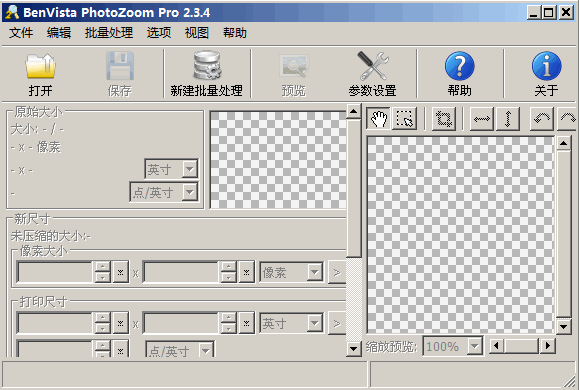This screenshot has height=390, width=579.
Task: Expand the 英寸 unit dropdown in 原始大小
Action: tap(189, 170)
